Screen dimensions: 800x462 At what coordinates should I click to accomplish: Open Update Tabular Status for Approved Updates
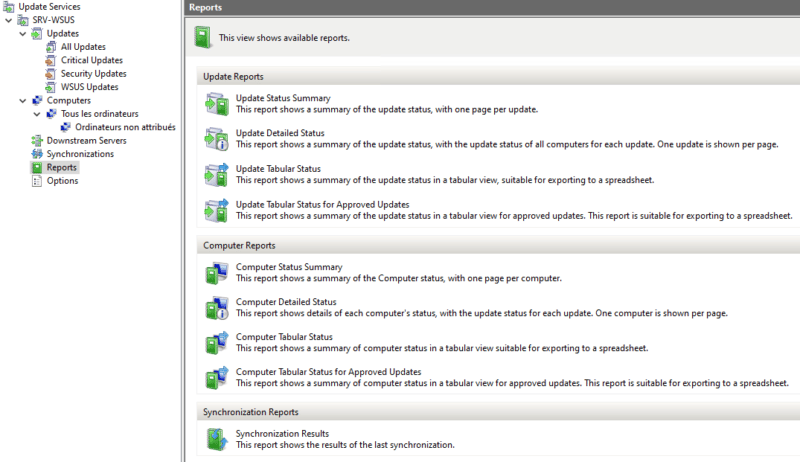pyautogui.click(x=322, y=204)
